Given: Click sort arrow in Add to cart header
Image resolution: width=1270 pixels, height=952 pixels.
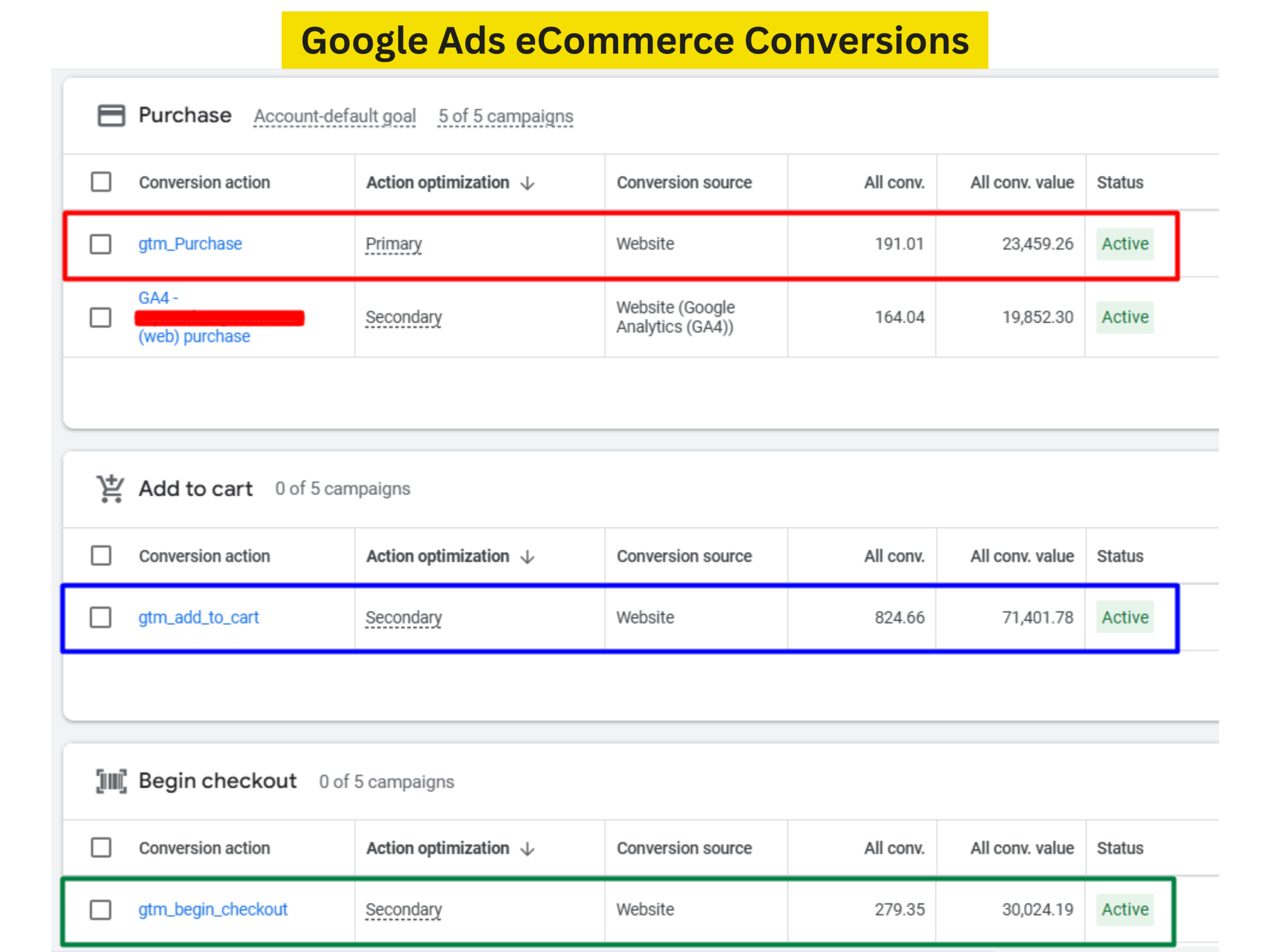Looking at the screenshot, I should point(528,557).
